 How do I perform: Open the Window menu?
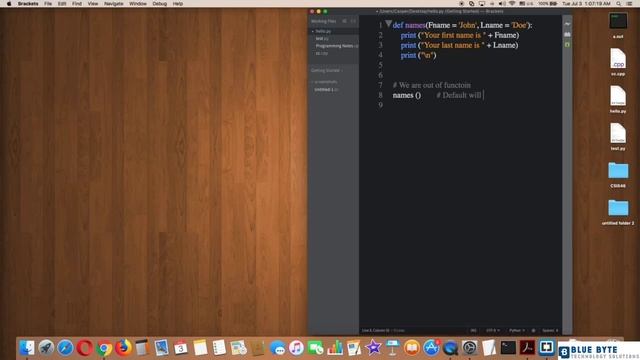(138, 4)
